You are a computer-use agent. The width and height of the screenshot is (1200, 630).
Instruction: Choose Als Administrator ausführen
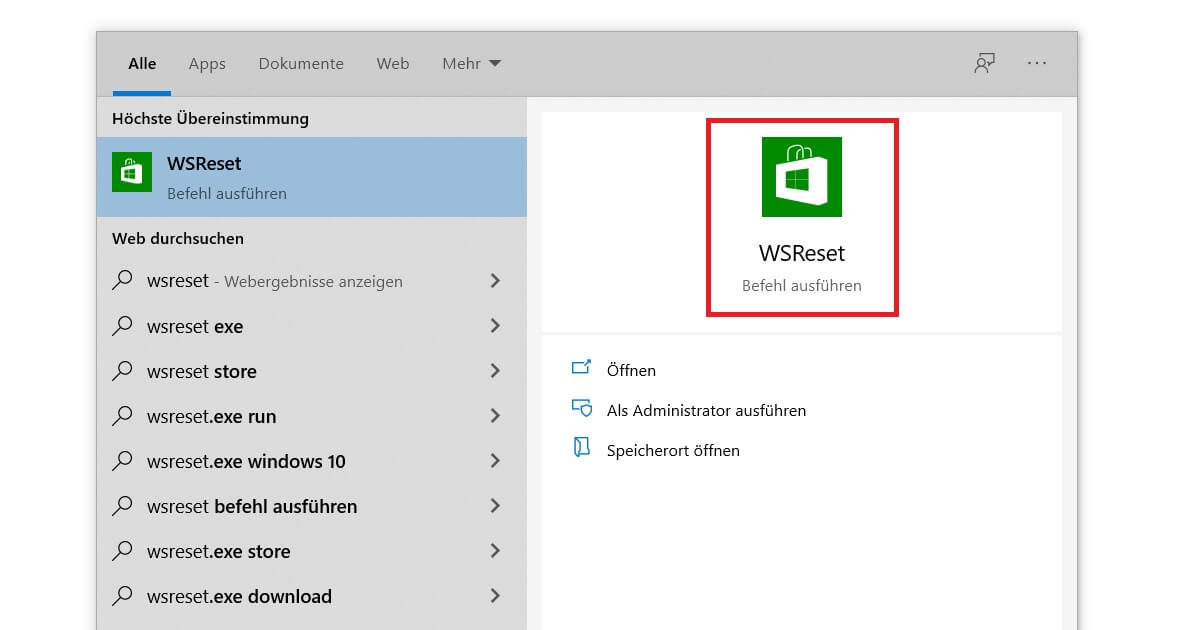coord(706,410)
